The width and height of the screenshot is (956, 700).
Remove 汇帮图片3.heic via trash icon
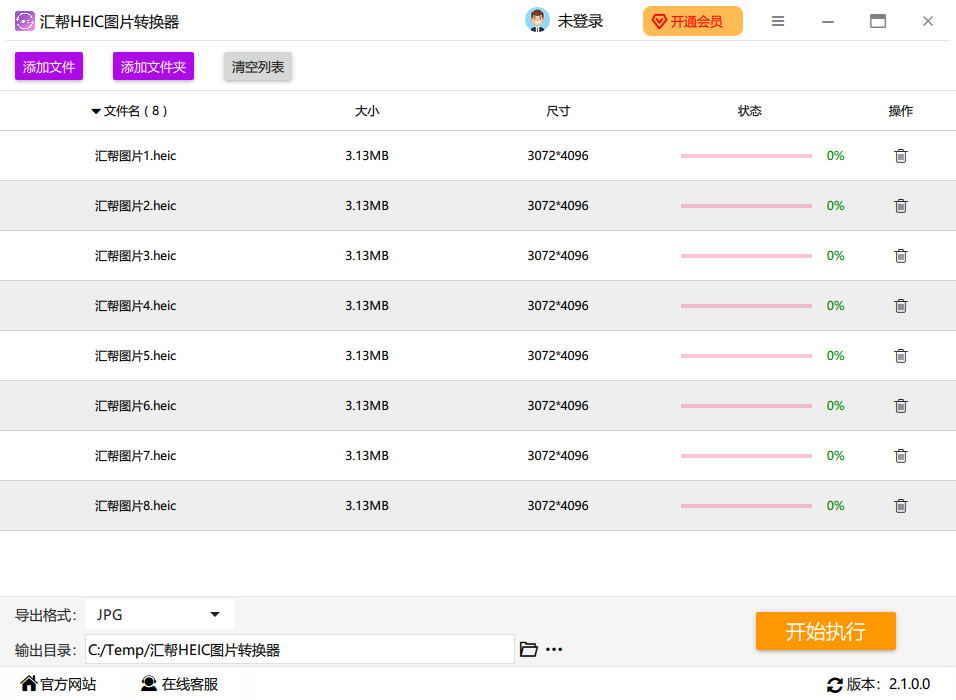pos(900,256)
